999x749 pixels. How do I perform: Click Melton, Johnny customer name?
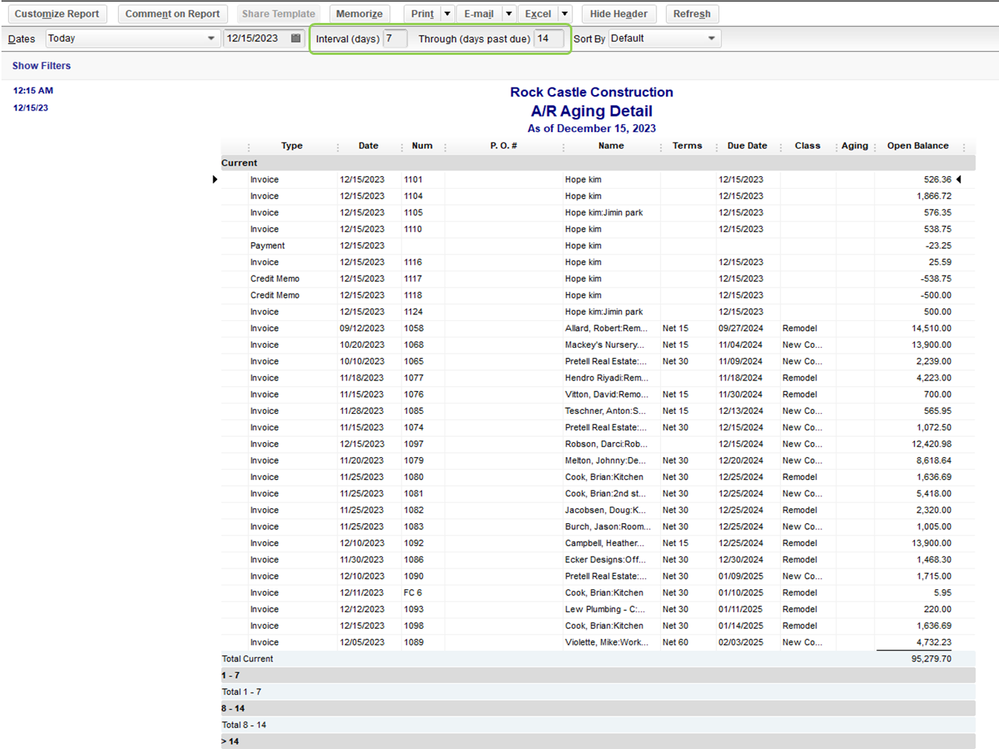click(605, 461)
